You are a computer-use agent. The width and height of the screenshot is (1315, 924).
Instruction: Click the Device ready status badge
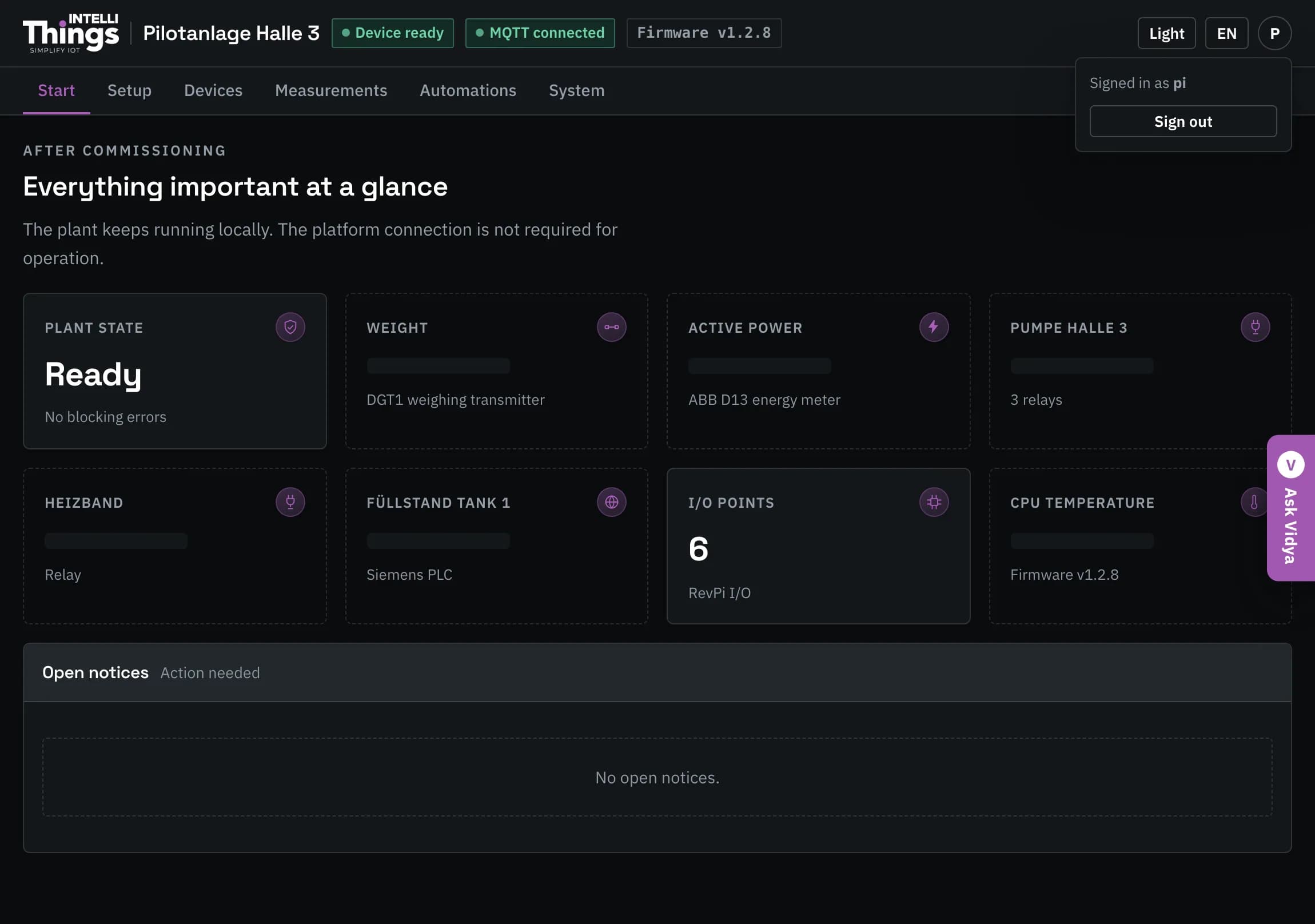tap(392, 33)
